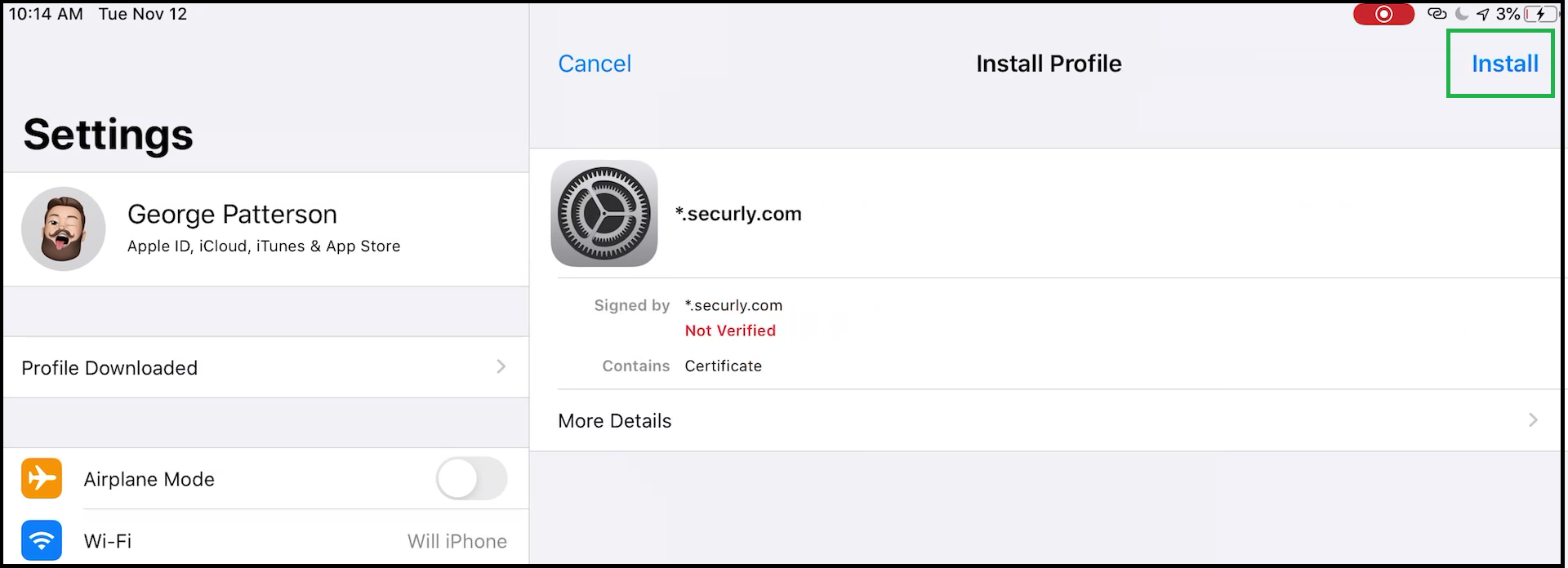Tap the Wi-Fi blue icon
The width and height of the screenshot is (1568, 568).
point(42,540)
